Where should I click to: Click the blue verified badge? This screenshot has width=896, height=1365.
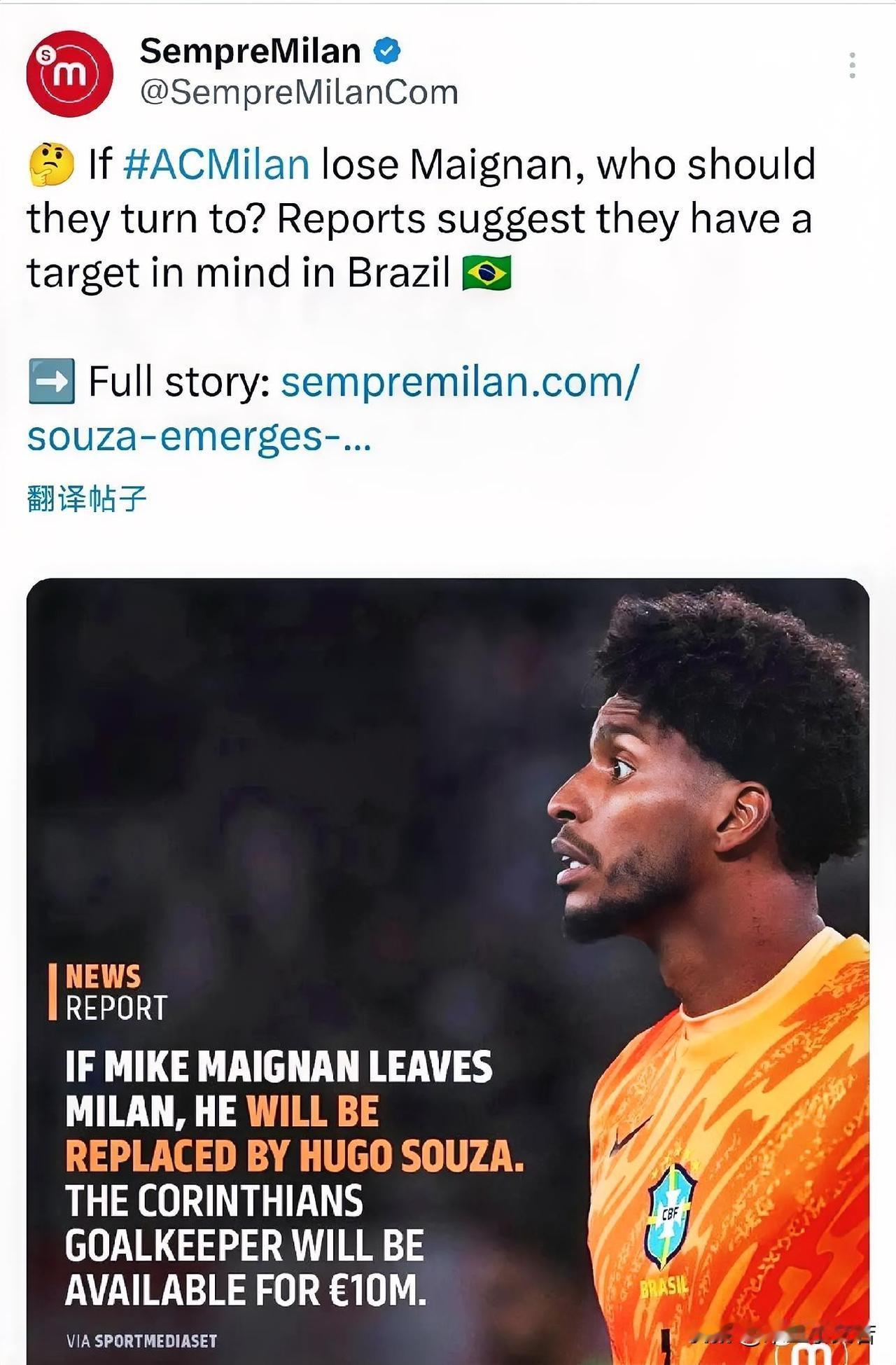387,51
